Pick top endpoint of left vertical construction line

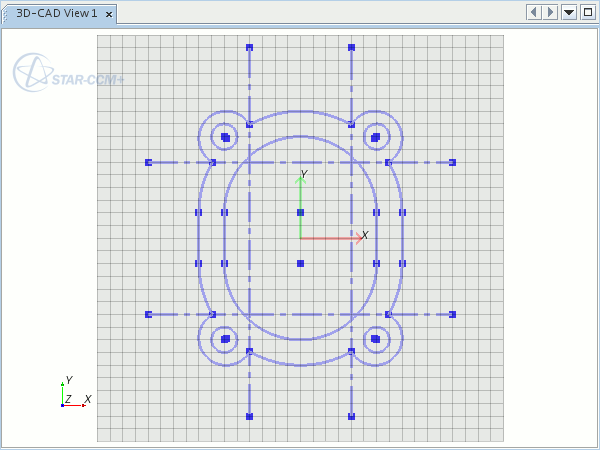250,47
